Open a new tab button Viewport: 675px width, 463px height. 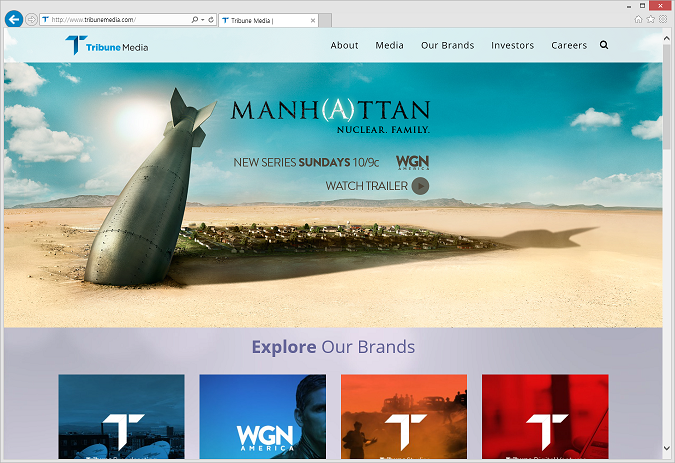click(x=325, y=20)
